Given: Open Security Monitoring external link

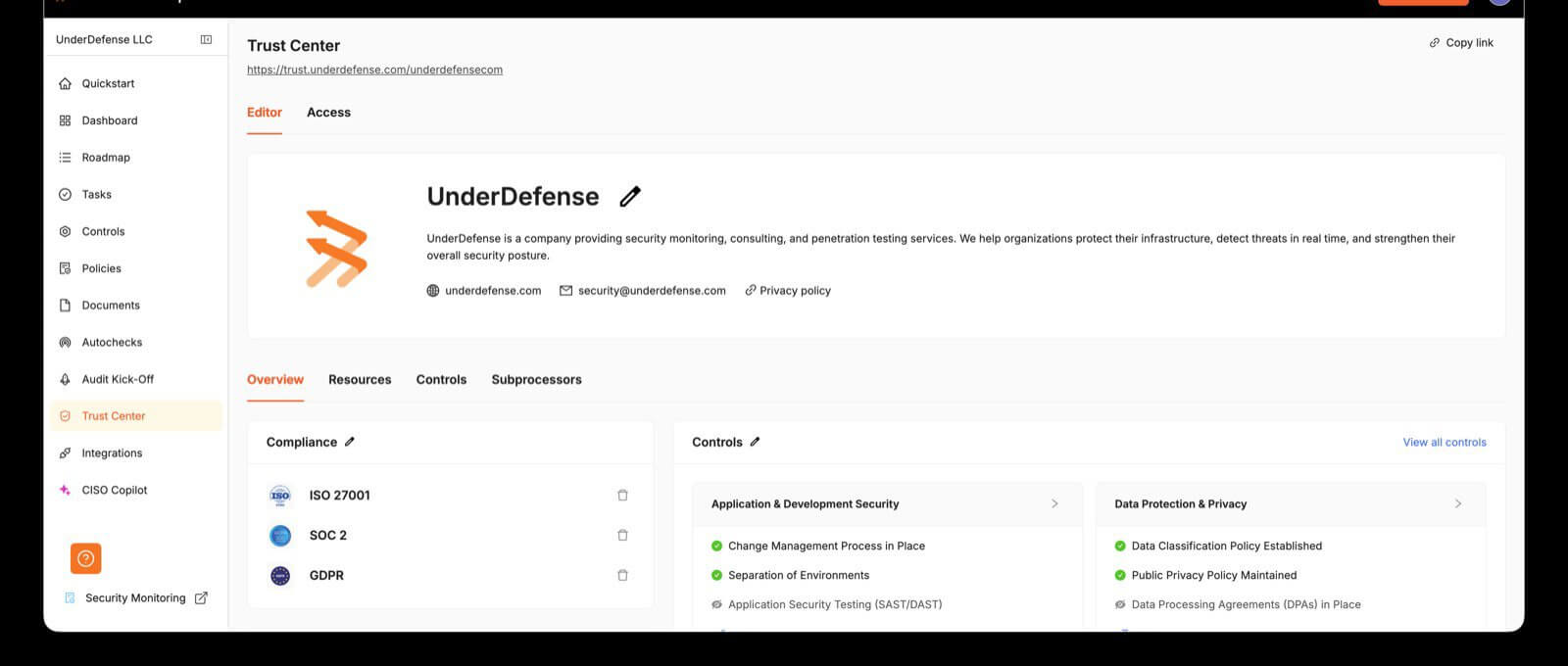Looking at the screenshot, I should pos(135,598).
